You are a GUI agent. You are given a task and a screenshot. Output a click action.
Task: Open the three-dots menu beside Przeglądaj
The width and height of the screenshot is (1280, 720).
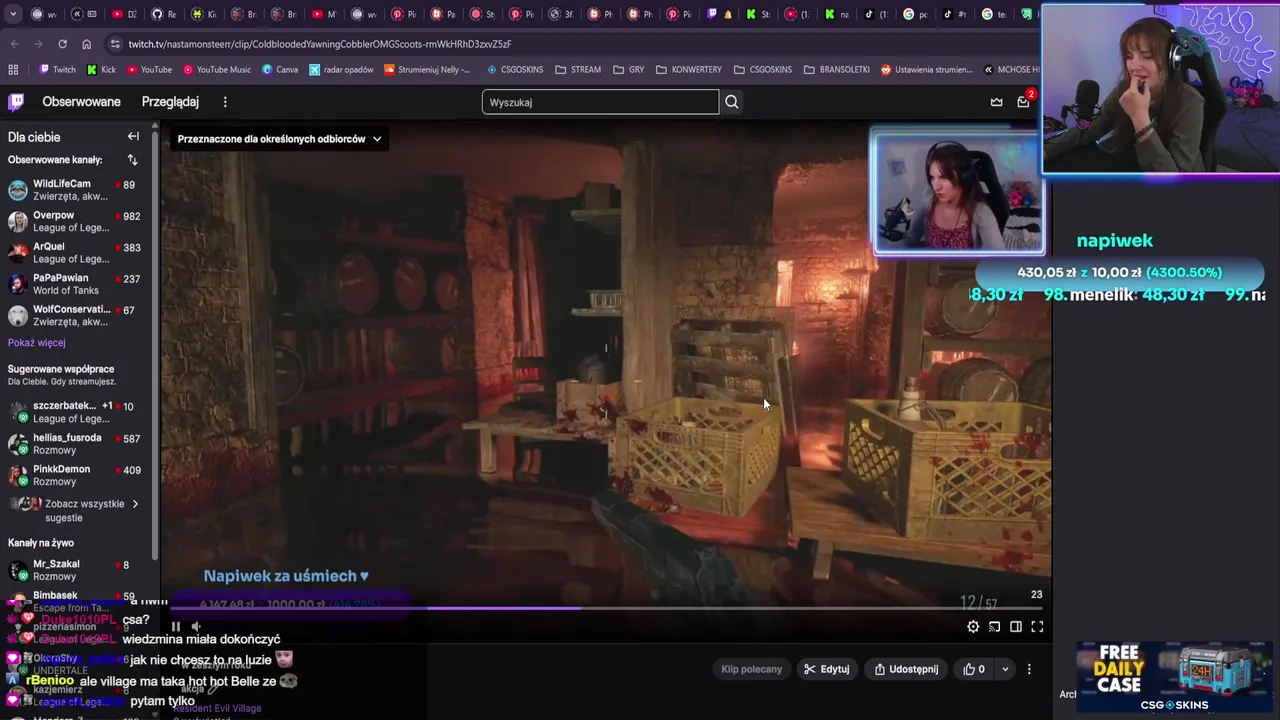[225, 102]
